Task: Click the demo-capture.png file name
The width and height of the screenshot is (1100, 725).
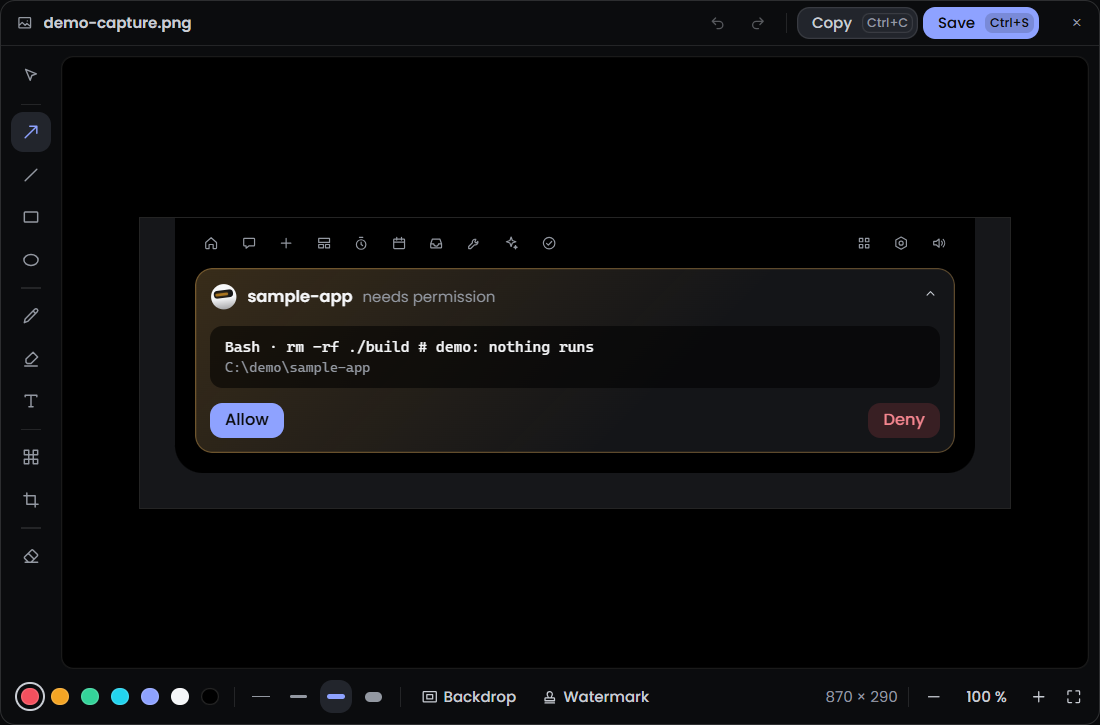Action: [117, 23]
